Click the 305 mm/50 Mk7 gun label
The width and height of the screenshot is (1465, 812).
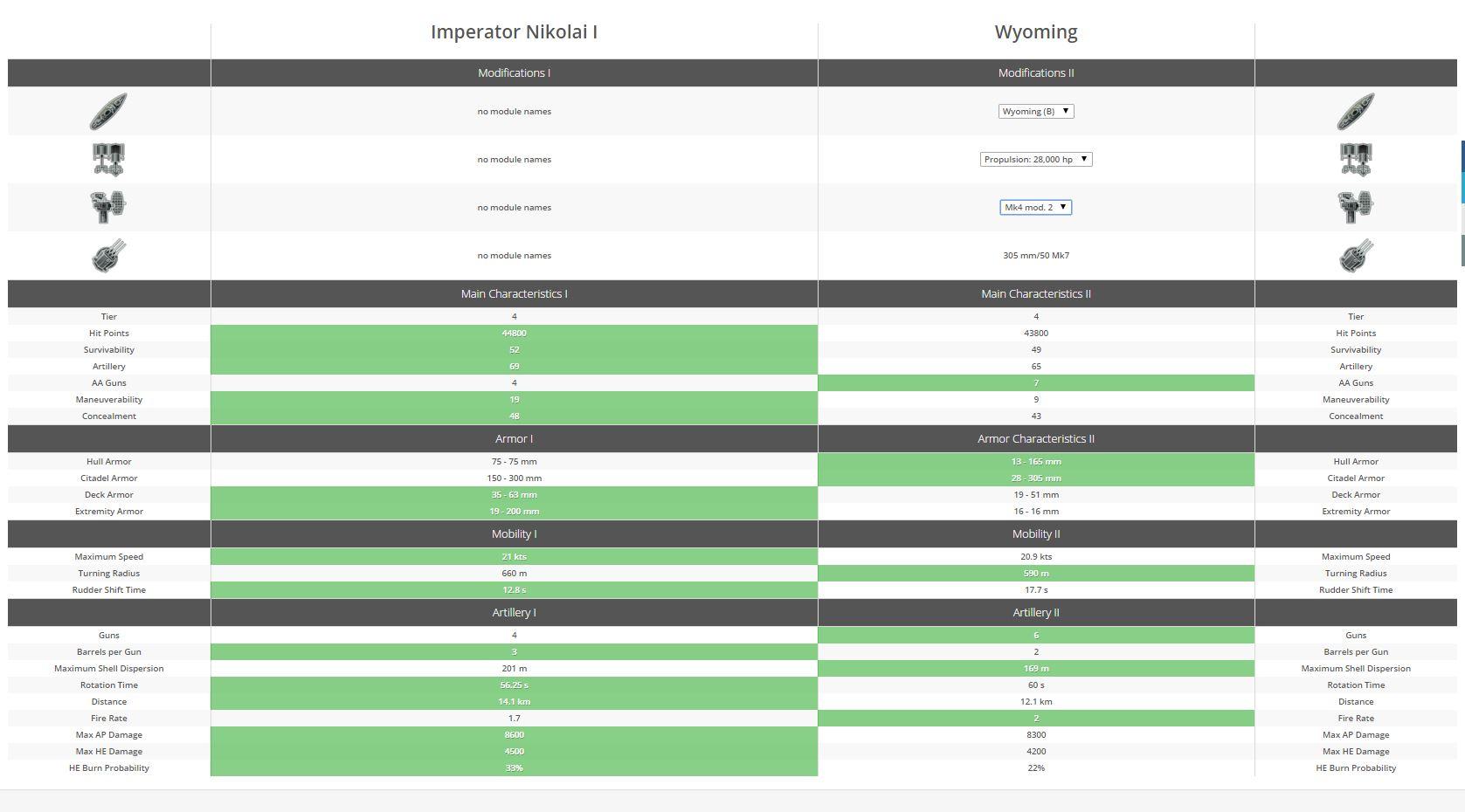pyautogui.click(x=1036, y=255)
